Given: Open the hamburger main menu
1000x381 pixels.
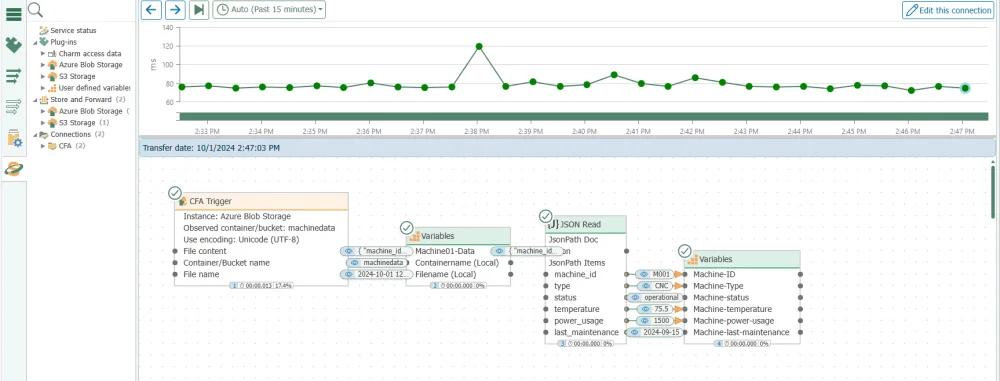Looking at the screenshot, I should point(13,14).
